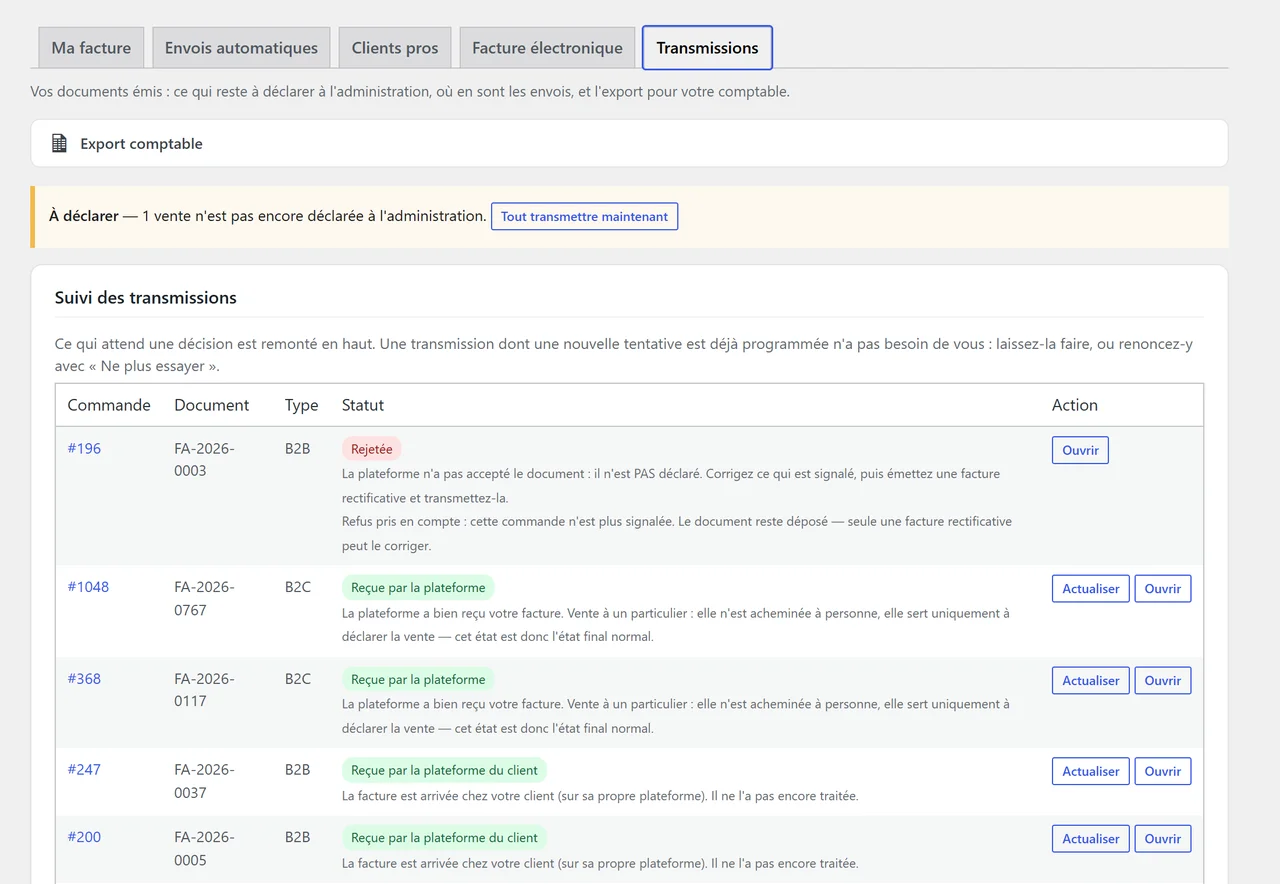The image size is (1280, 884).
Task: Select document number FA-2026-0005
Action: [204, 848]
